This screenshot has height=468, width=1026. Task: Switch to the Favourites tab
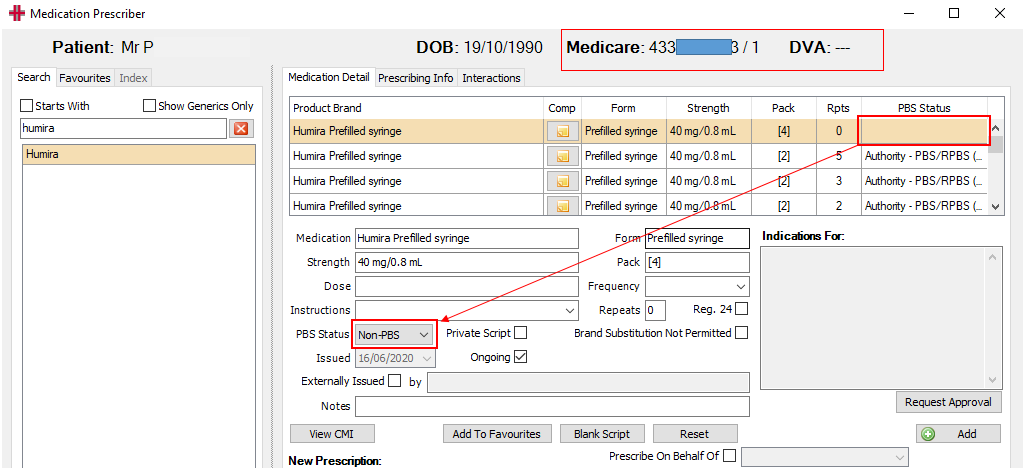coord(84,78)
